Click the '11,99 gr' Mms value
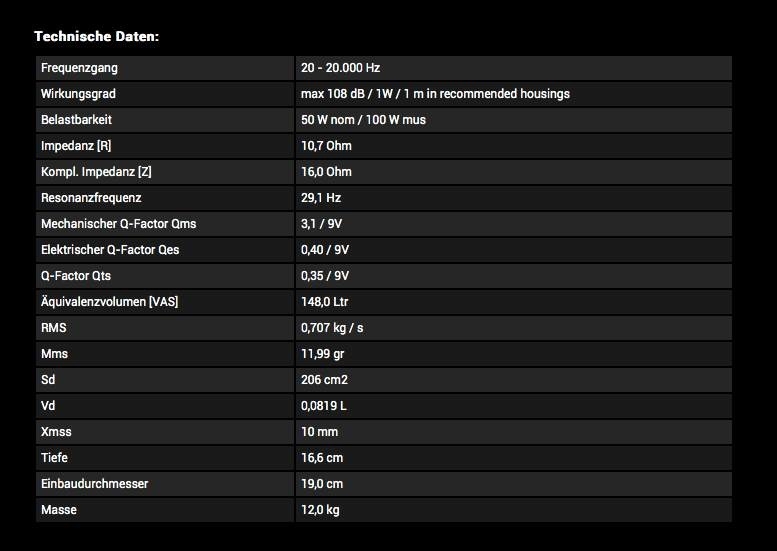The height and width of the screenshot is (551, 777). click(324, 354)
